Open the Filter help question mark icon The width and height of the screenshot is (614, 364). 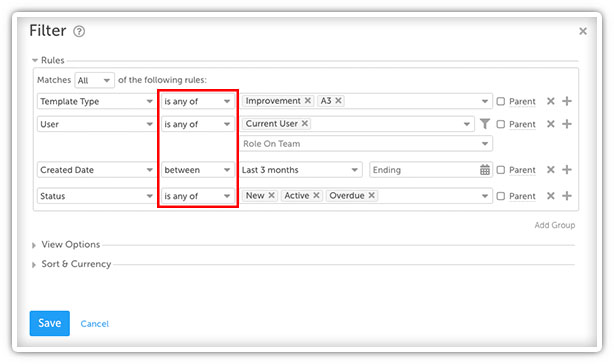79,31
